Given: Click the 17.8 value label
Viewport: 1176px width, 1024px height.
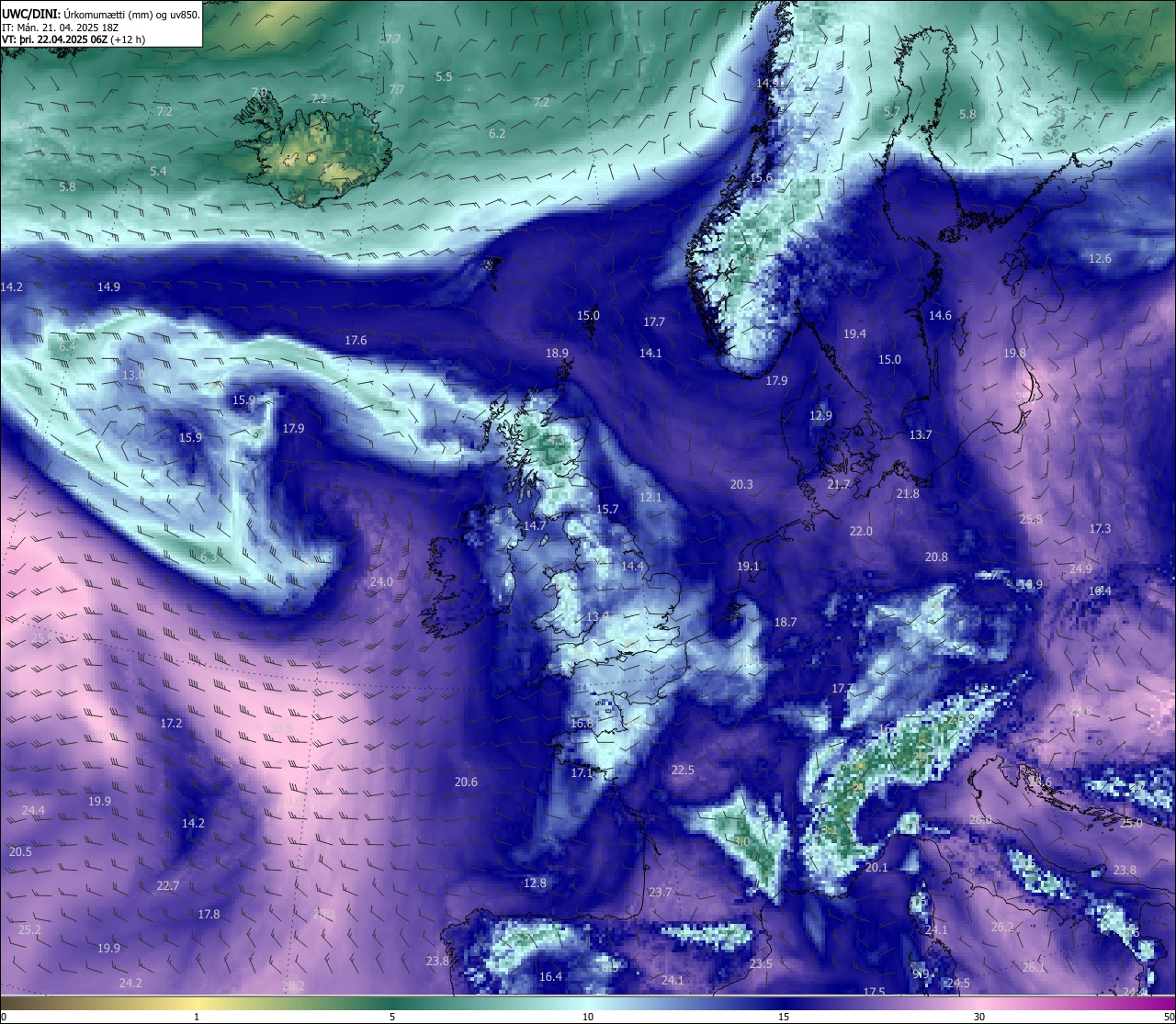Looking at the screenshot, I should (x=209, y=915).
